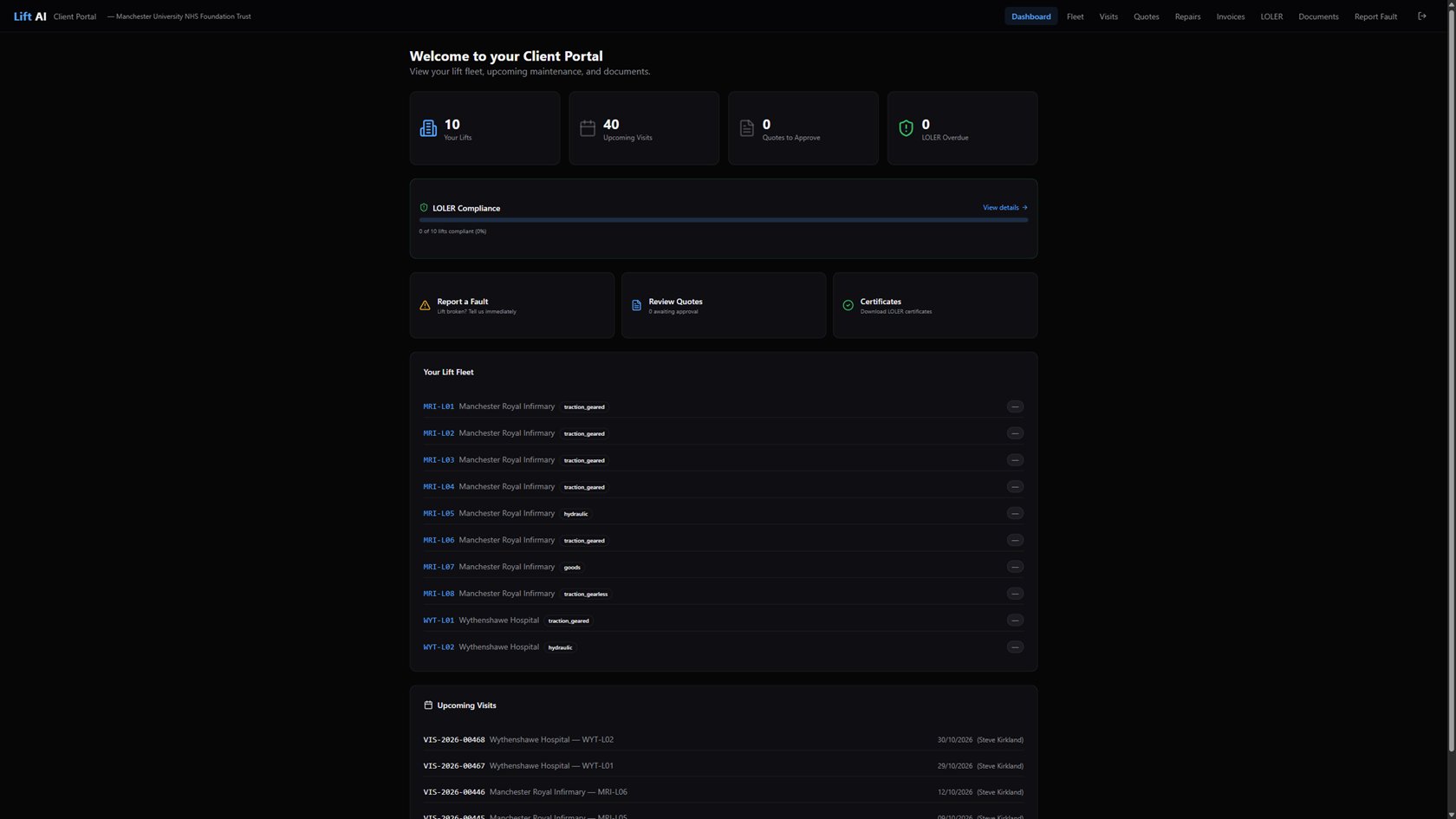Click the LOLER compliance progress bar
Screen dimensions: 1456x819
pyautogui.click(x=724, y=220)
